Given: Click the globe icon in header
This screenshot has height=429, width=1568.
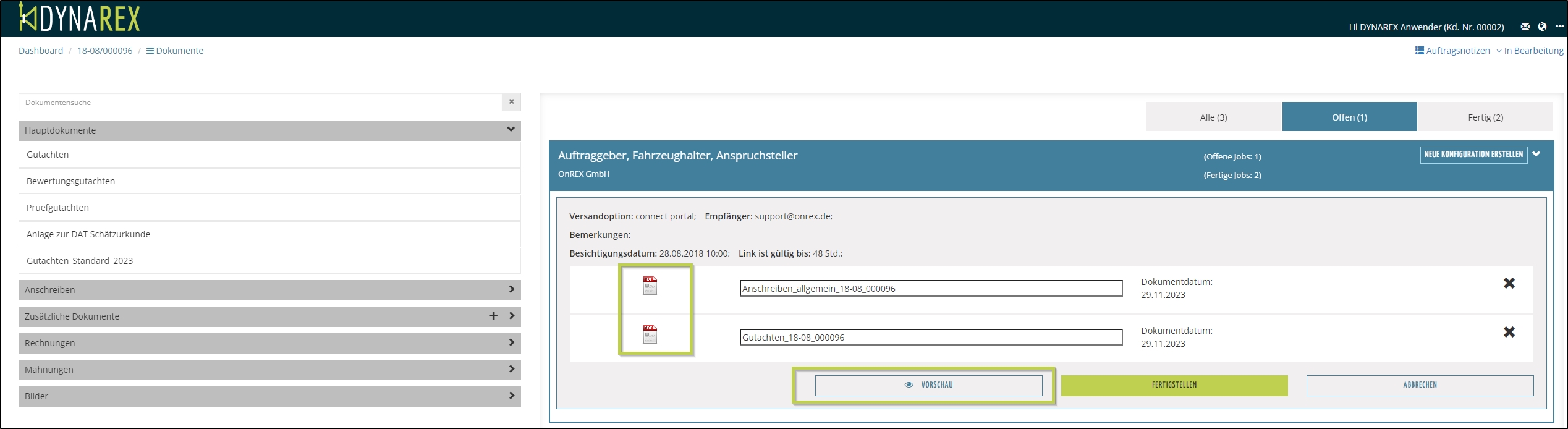Looking at the screenshot, I should [1542, 27].
